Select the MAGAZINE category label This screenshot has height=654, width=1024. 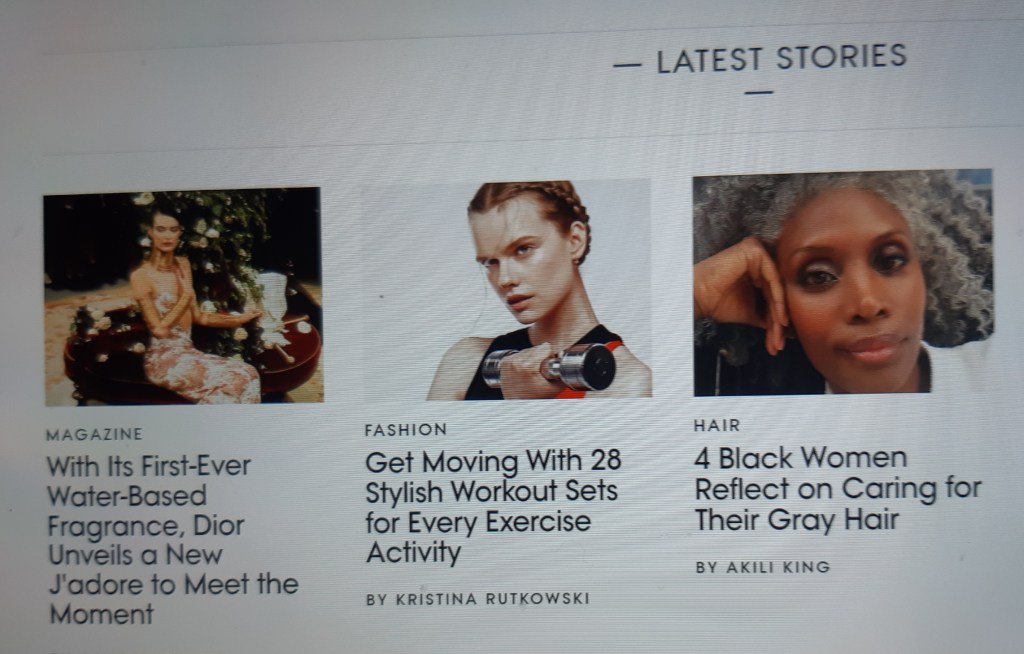[x=95, y=434]
